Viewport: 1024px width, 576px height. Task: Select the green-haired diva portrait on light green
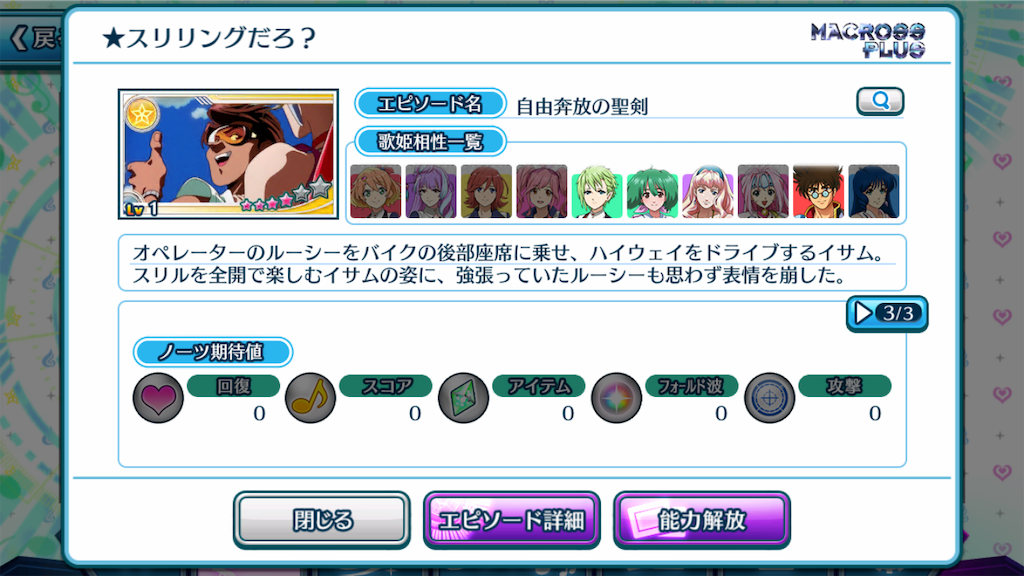coord(597,191)
